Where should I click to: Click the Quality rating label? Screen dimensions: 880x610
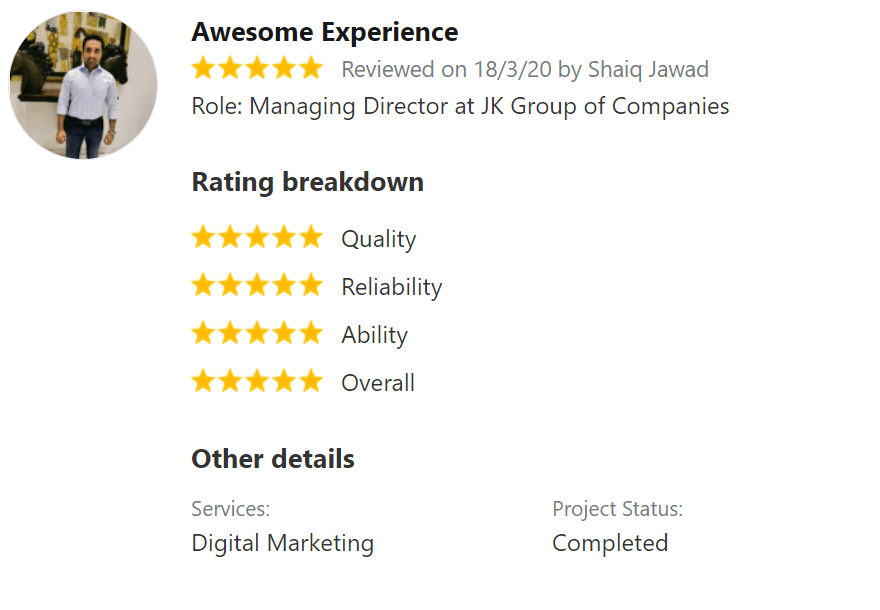378,239
